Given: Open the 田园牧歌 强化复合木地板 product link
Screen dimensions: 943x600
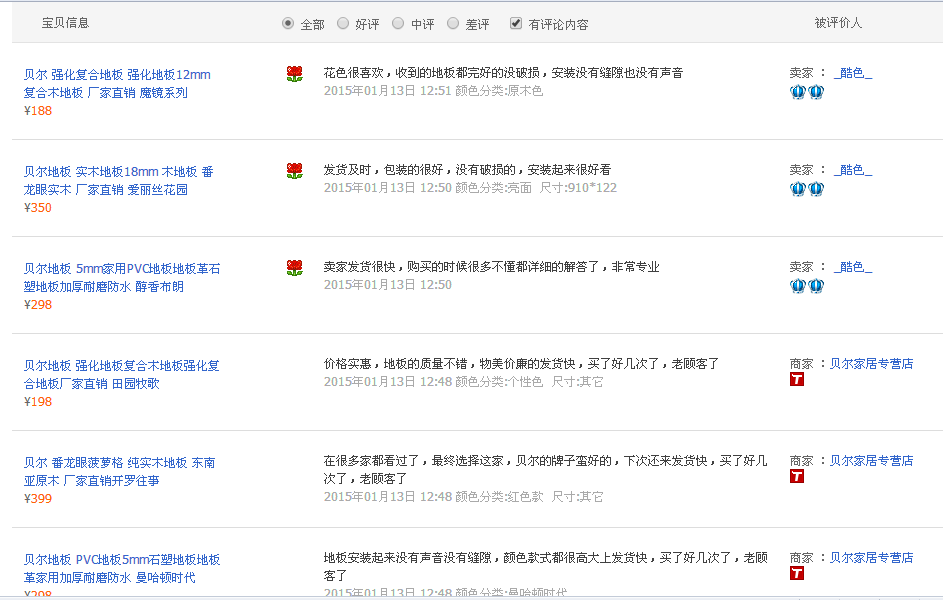Looking at the screenshot, I should [x=121, y=375].
